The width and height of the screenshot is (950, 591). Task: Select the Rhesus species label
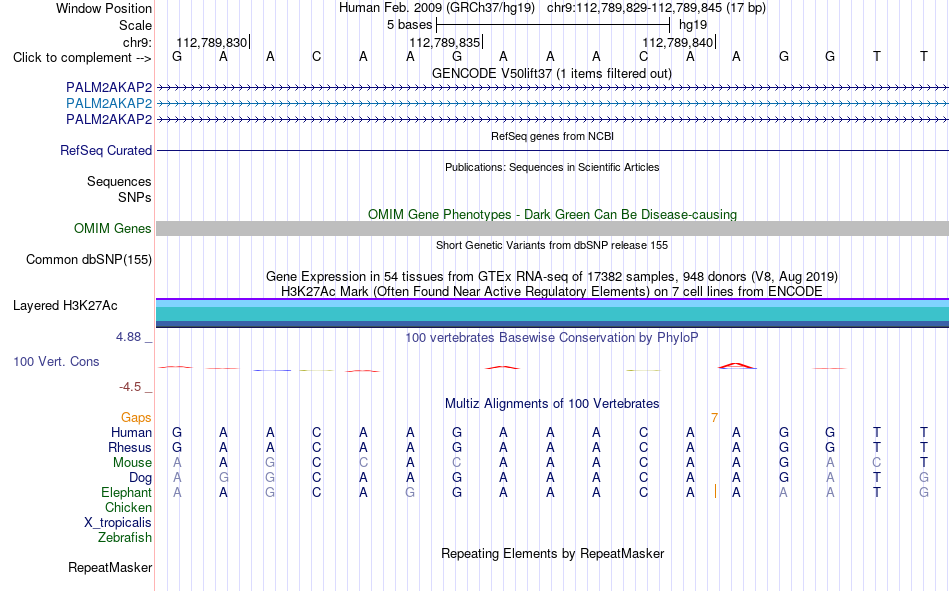tap(130, 447)
